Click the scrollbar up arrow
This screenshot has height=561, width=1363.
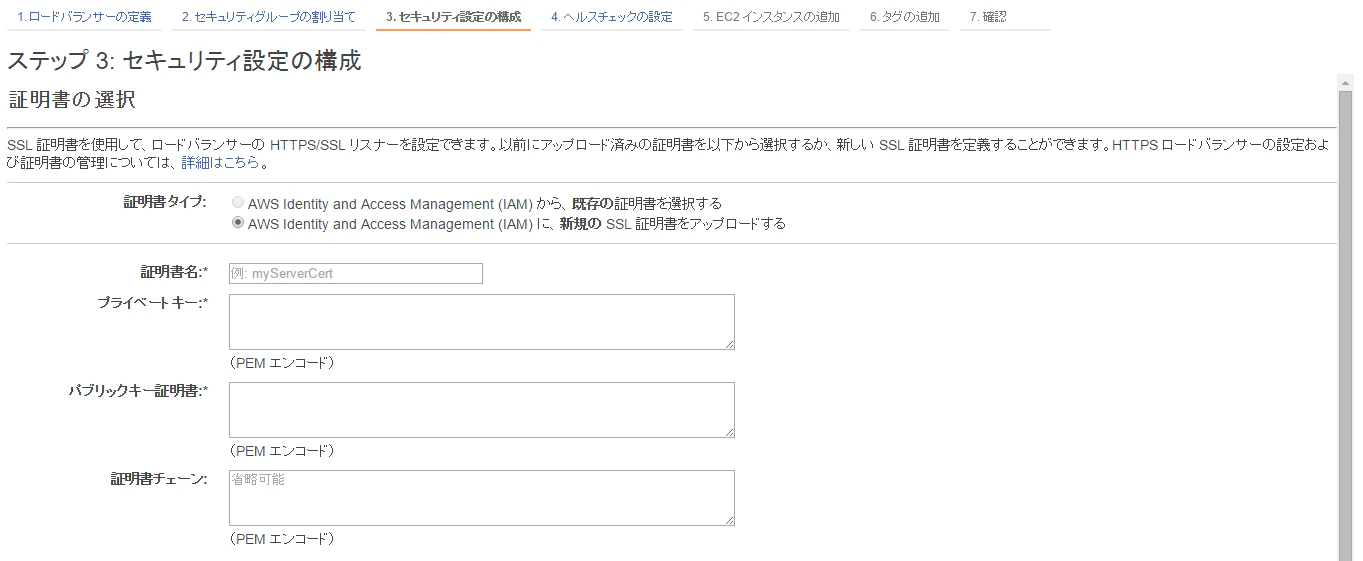1346,81
